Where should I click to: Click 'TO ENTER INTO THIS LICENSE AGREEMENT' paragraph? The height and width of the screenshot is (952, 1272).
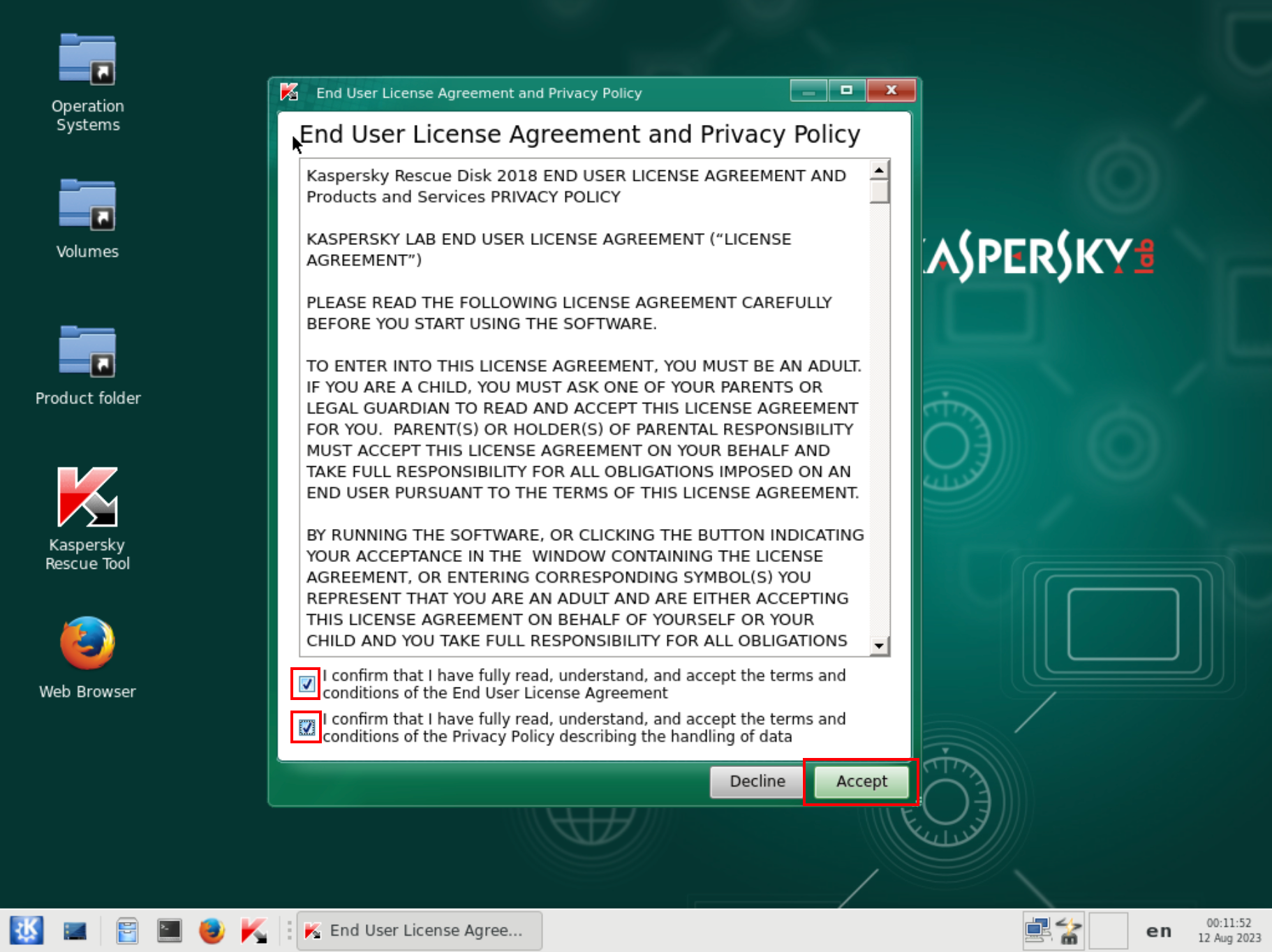coord(584,429)
